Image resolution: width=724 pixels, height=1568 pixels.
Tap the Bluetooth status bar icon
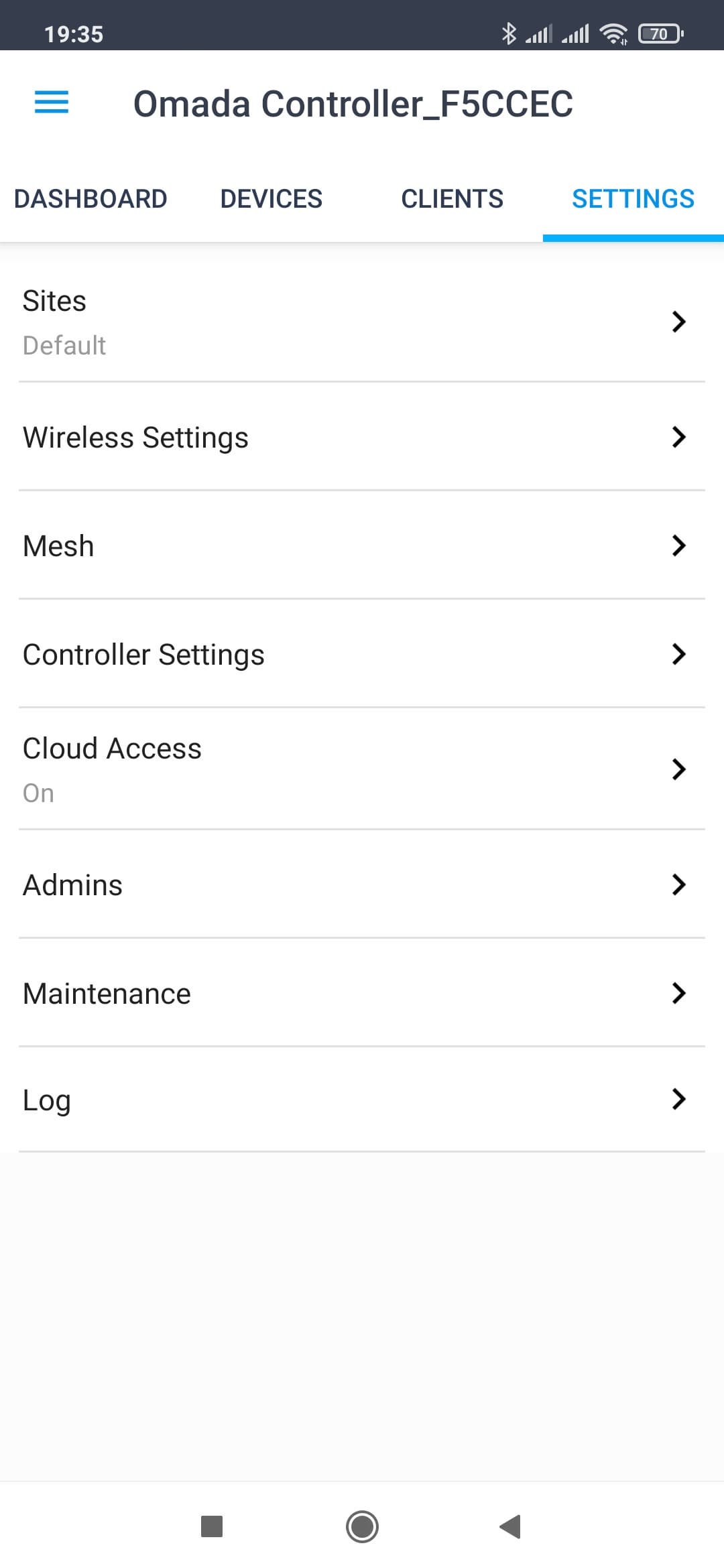[509, 33]
